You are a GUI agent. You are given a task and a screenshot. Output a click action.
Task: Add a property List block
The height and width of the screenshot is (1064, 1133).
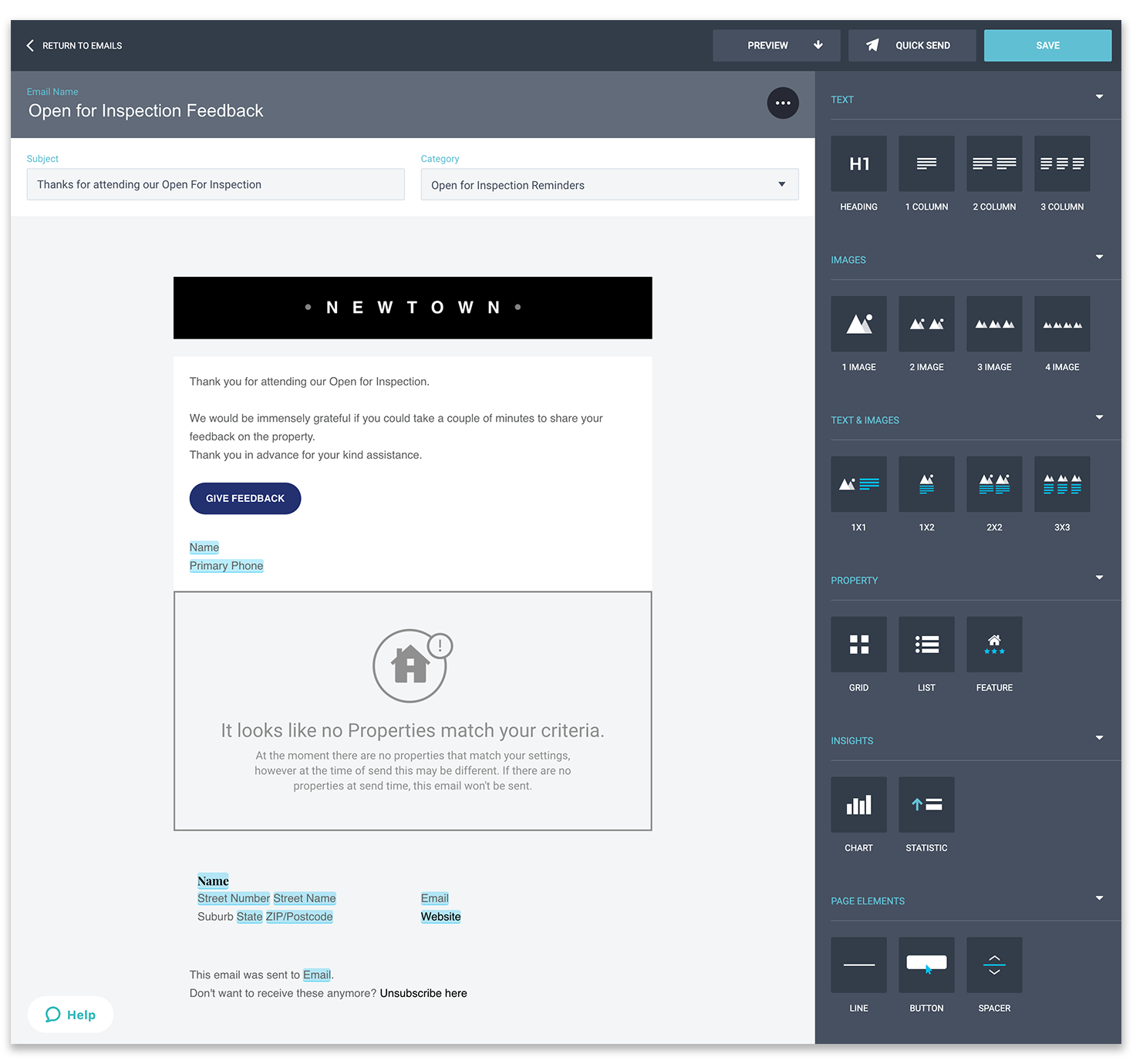tap(926, 645)
